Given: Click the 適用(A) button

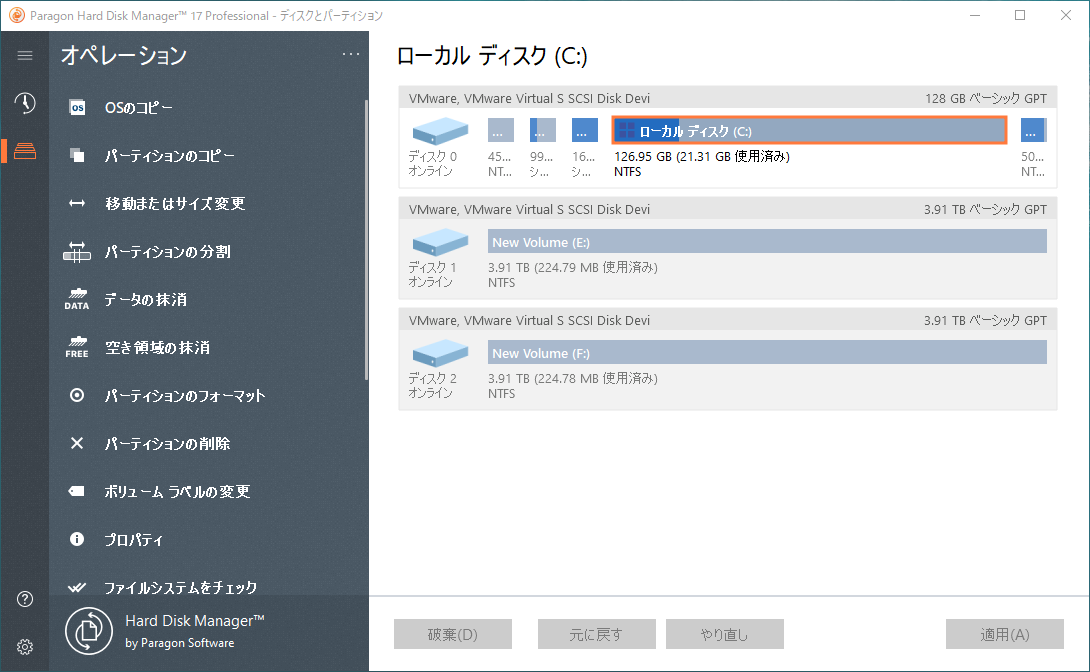Looking at the screenshot, I should [1004, 634].
